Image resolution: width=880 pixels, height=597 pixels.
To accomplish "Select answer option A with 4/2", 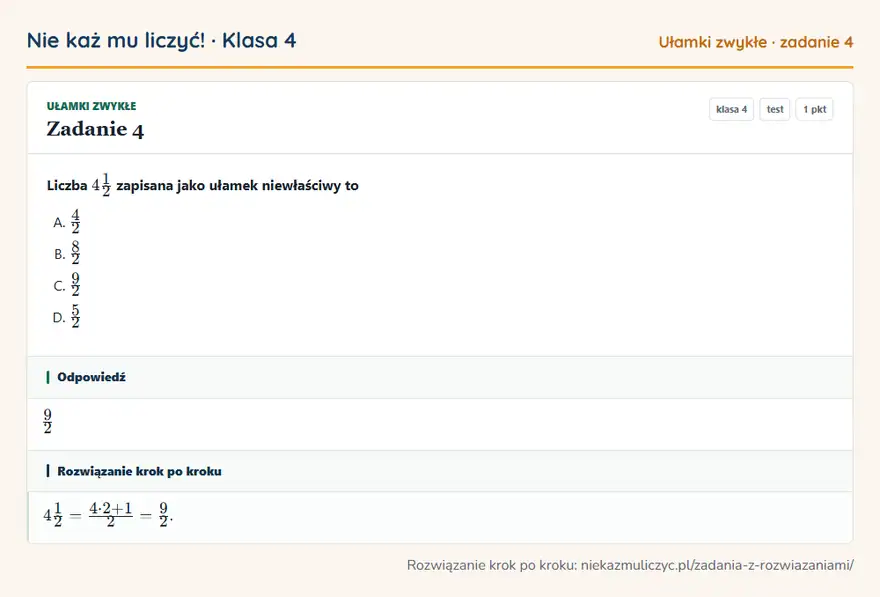I will [67, 222].
